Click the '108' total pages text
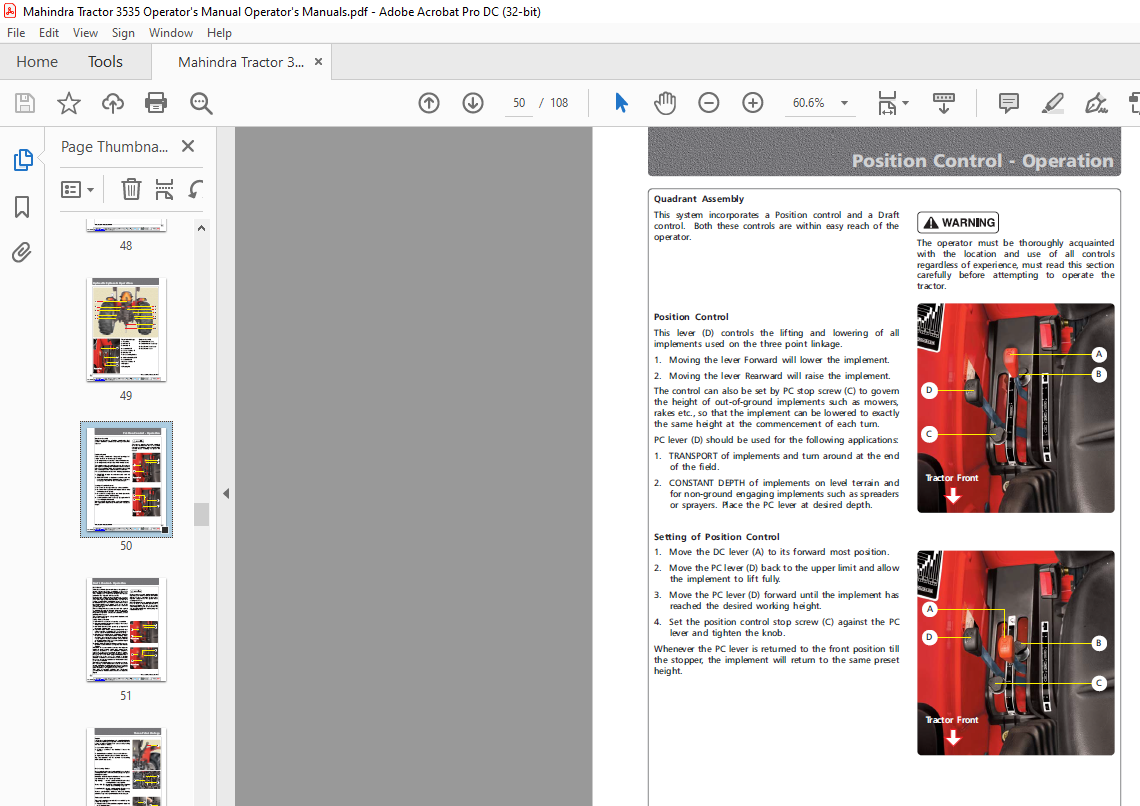Image resolution: width=1140 pixels, height=806 pixels. tap(559, 103)
